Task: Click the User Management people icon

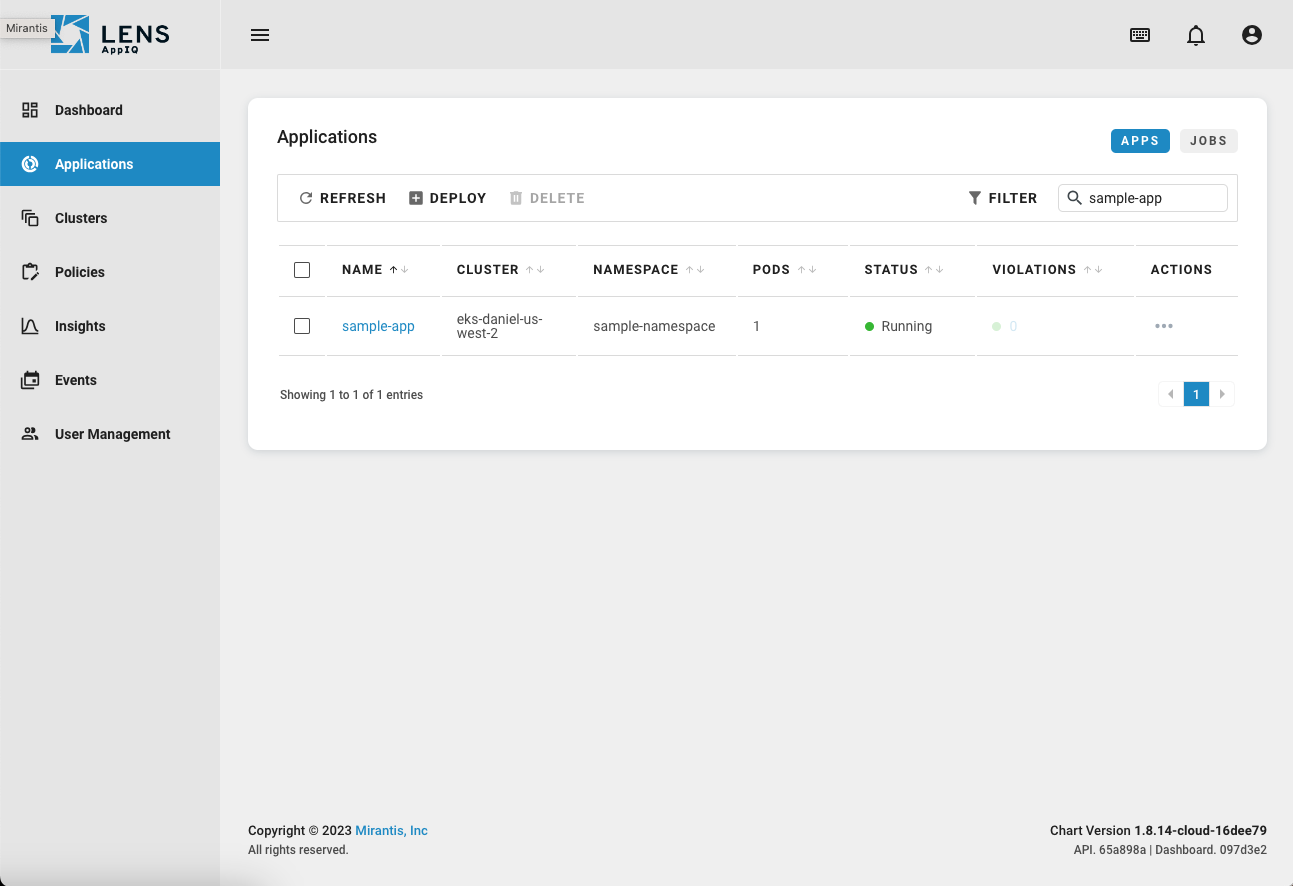Action: point(30,434)
